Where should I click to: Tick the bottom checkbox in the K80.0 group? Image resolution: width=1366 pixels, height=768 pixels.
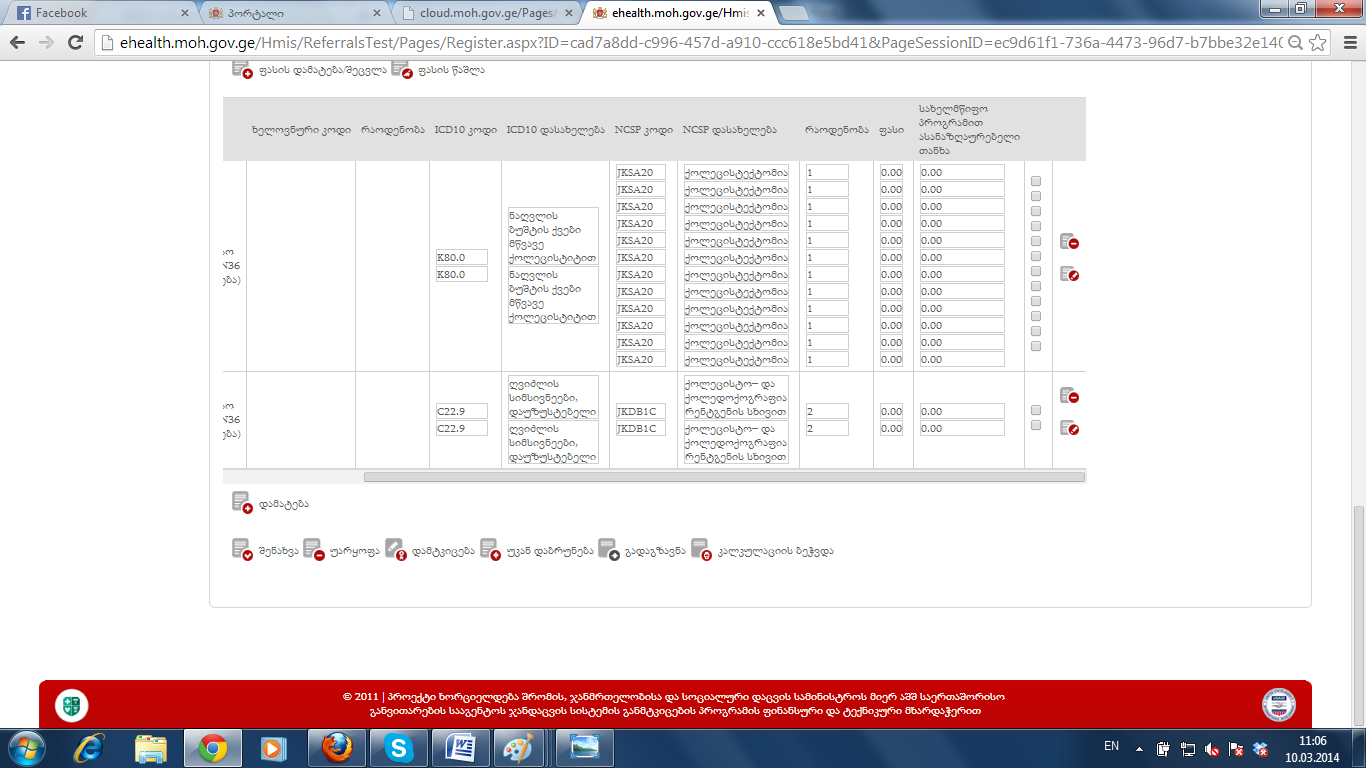tap(1036, 346)
